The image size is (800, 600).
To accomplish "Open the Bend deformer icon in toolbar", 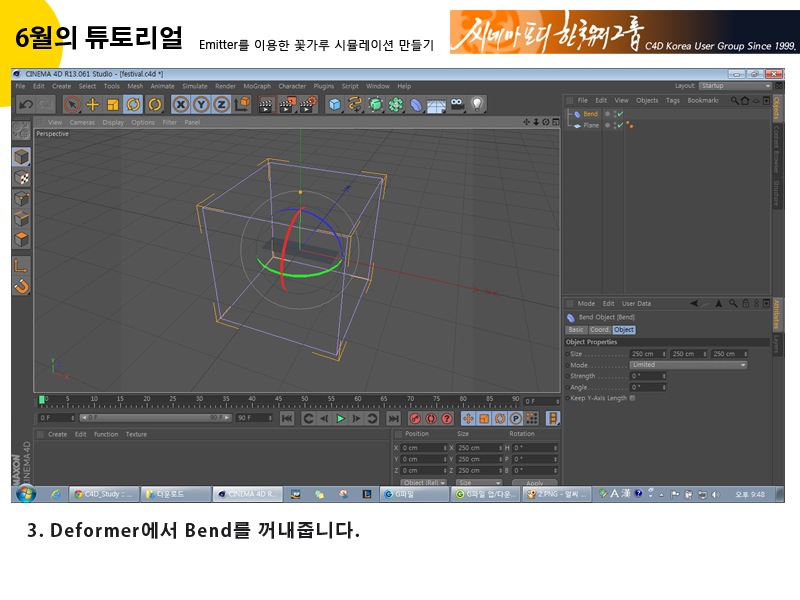I will coord(416,105).
